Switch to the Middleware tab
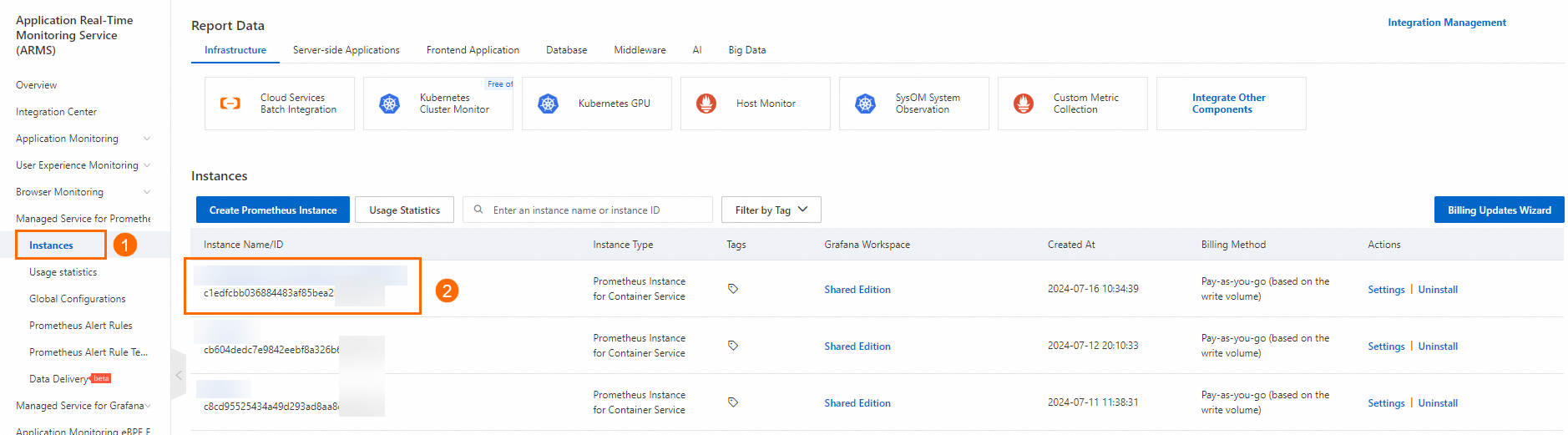Viewport: 1568px width, 435px height. [640, 50]
